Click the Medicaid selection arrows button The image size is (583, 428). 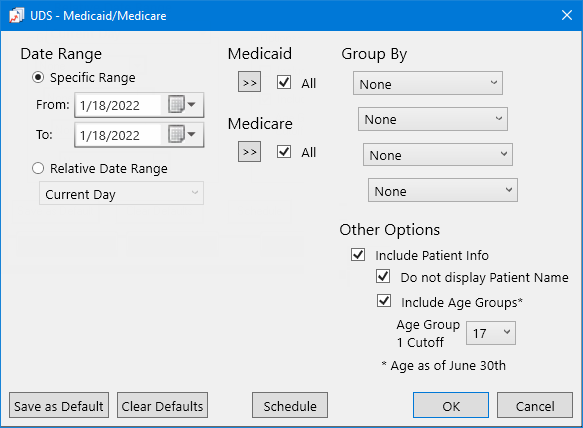(x=249, y=82)
